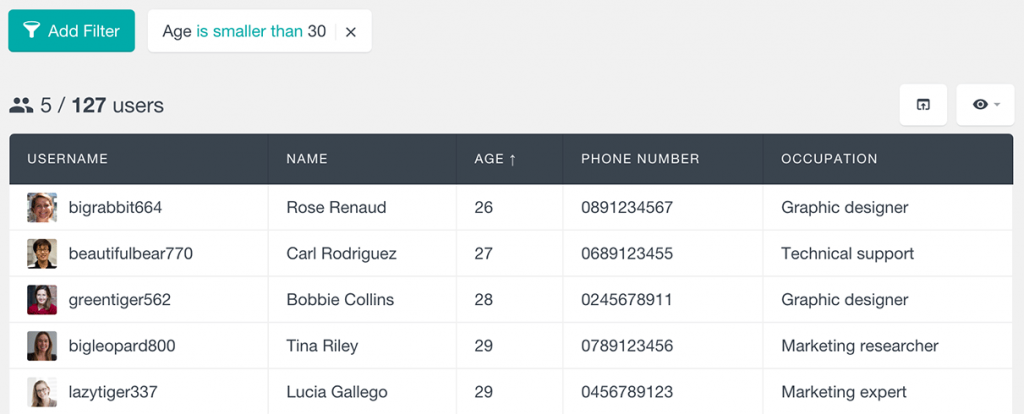1024x414 pixels.
Task: Sort by the Occupation column header
Action: click(829, 159)
